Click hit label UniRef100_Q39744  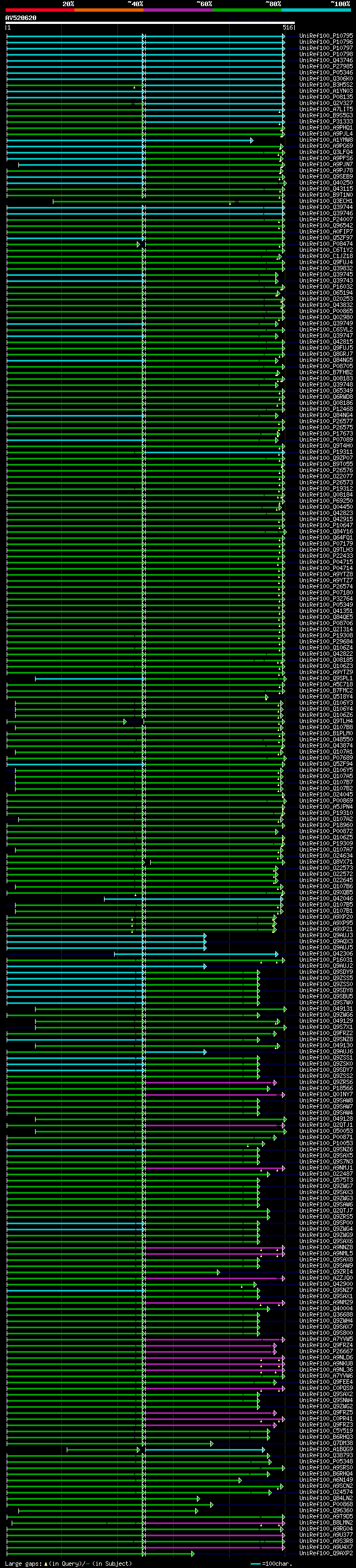326,207
